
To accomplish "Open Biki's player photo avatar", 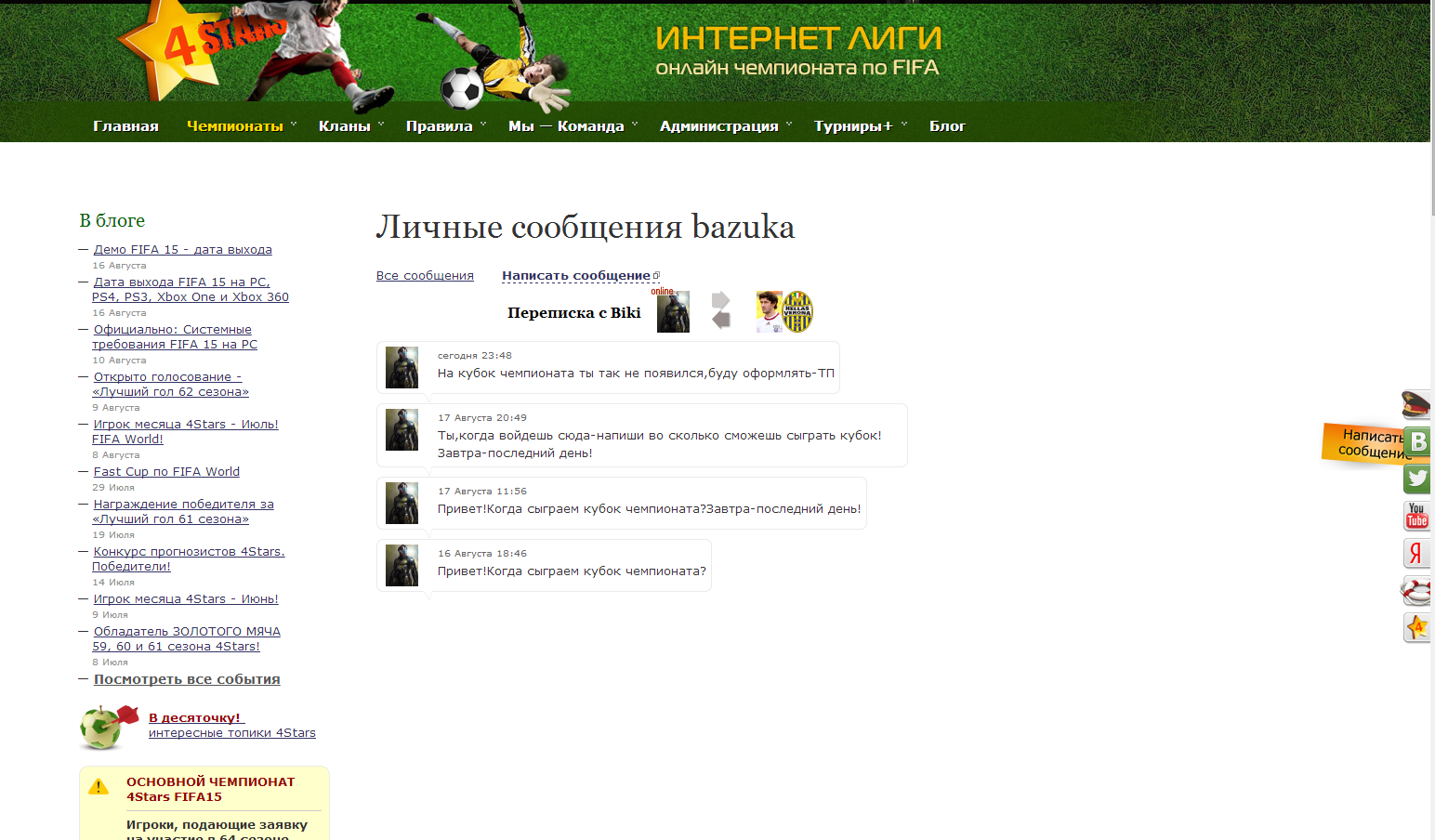I will pos(769,312).
